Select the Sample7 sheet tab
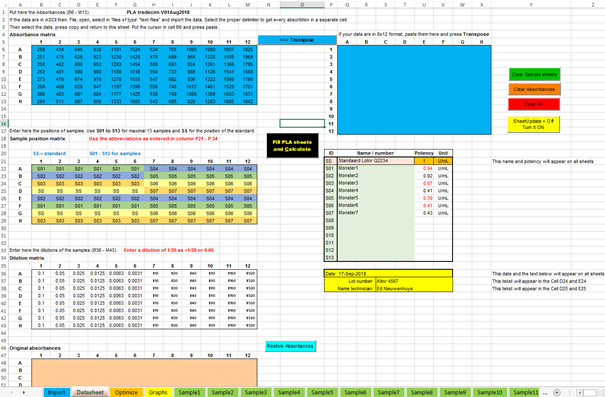The image size is (605, 397). (388, 392)
